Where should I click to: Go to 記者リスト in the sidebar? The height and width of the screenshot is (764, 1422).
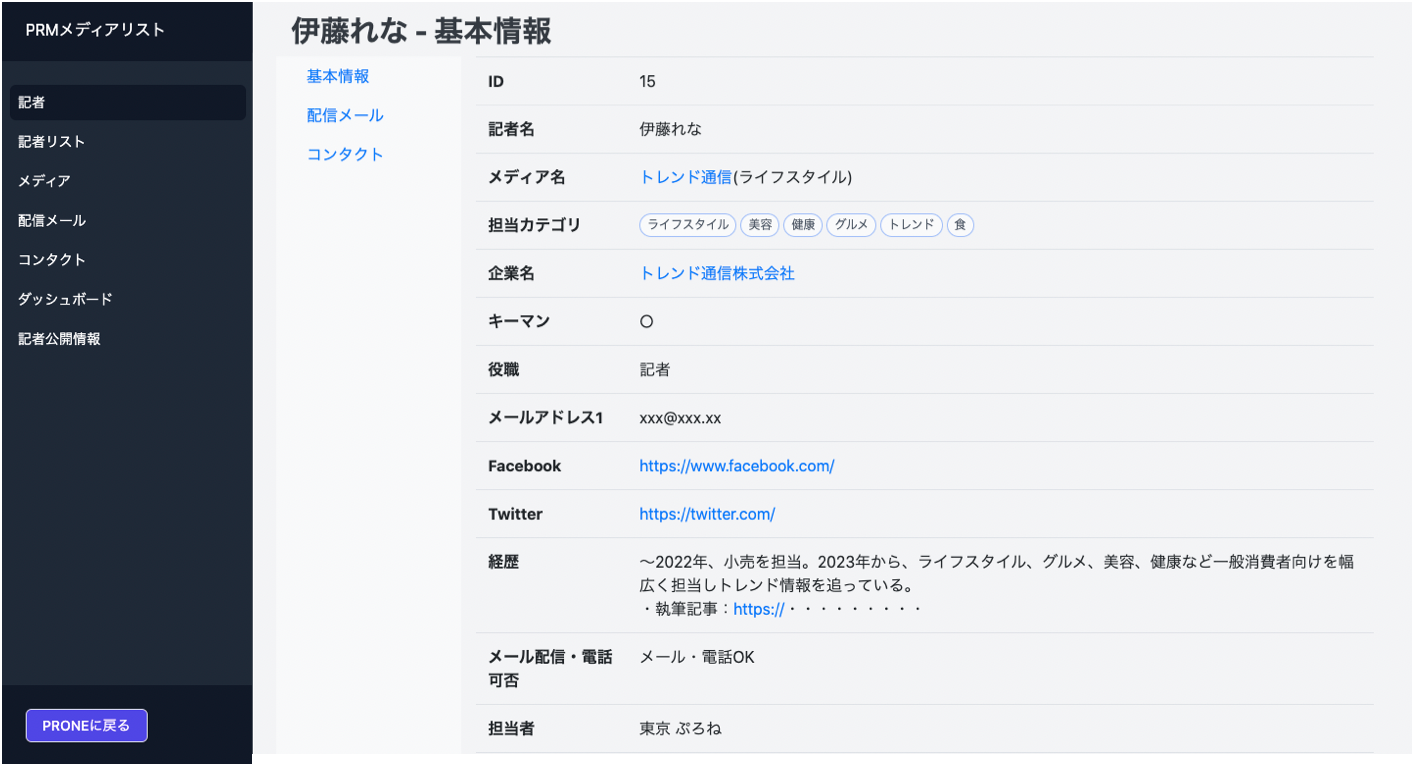tap(52, 142)
